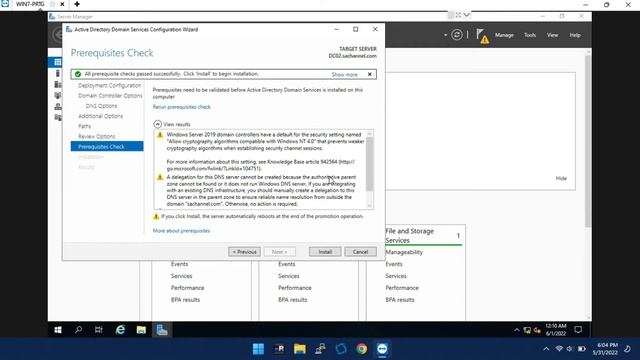The height and width of the screenshot is (360, 640).
Task: Open the dropdown arrow beside refresh icon
Action: 445,36
